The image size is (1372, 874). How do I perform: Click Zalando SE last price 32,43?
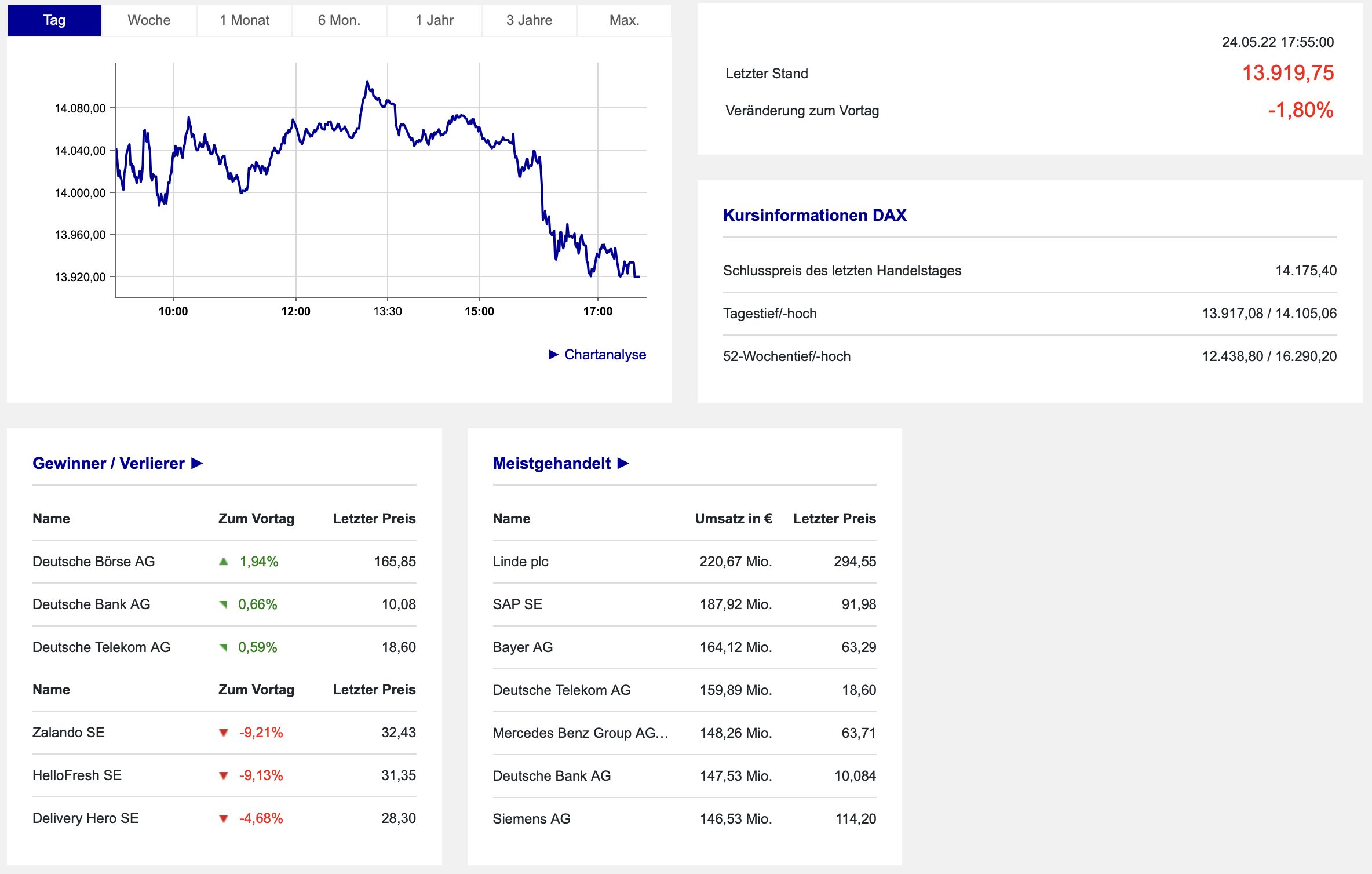click(x=399, y=733)
